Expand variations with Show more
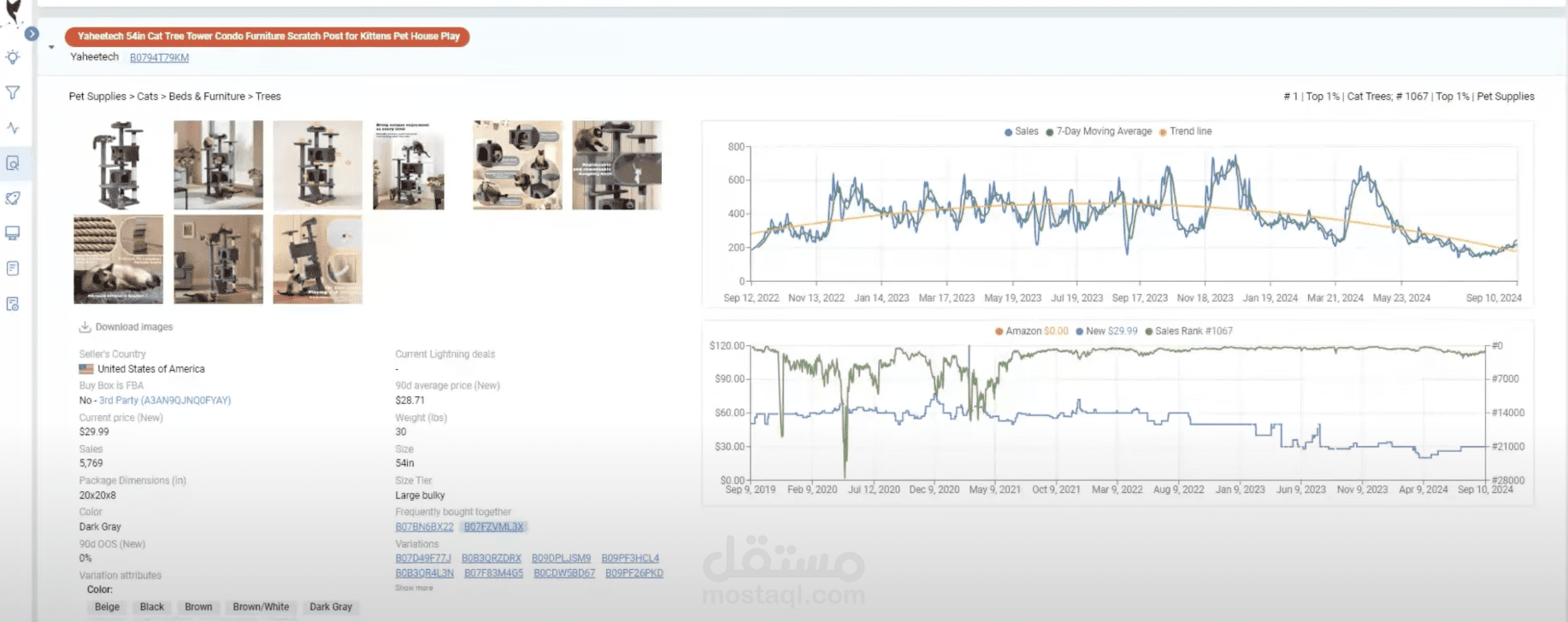Screen dimensions: 1568x622 (414, 588)
